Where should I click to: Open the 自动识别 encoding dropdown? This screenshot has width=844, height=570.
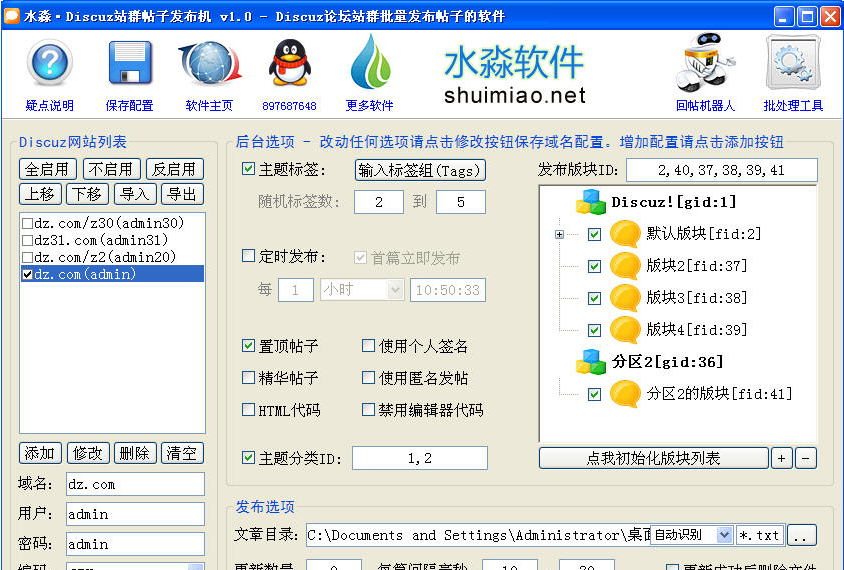click(724, 535)
